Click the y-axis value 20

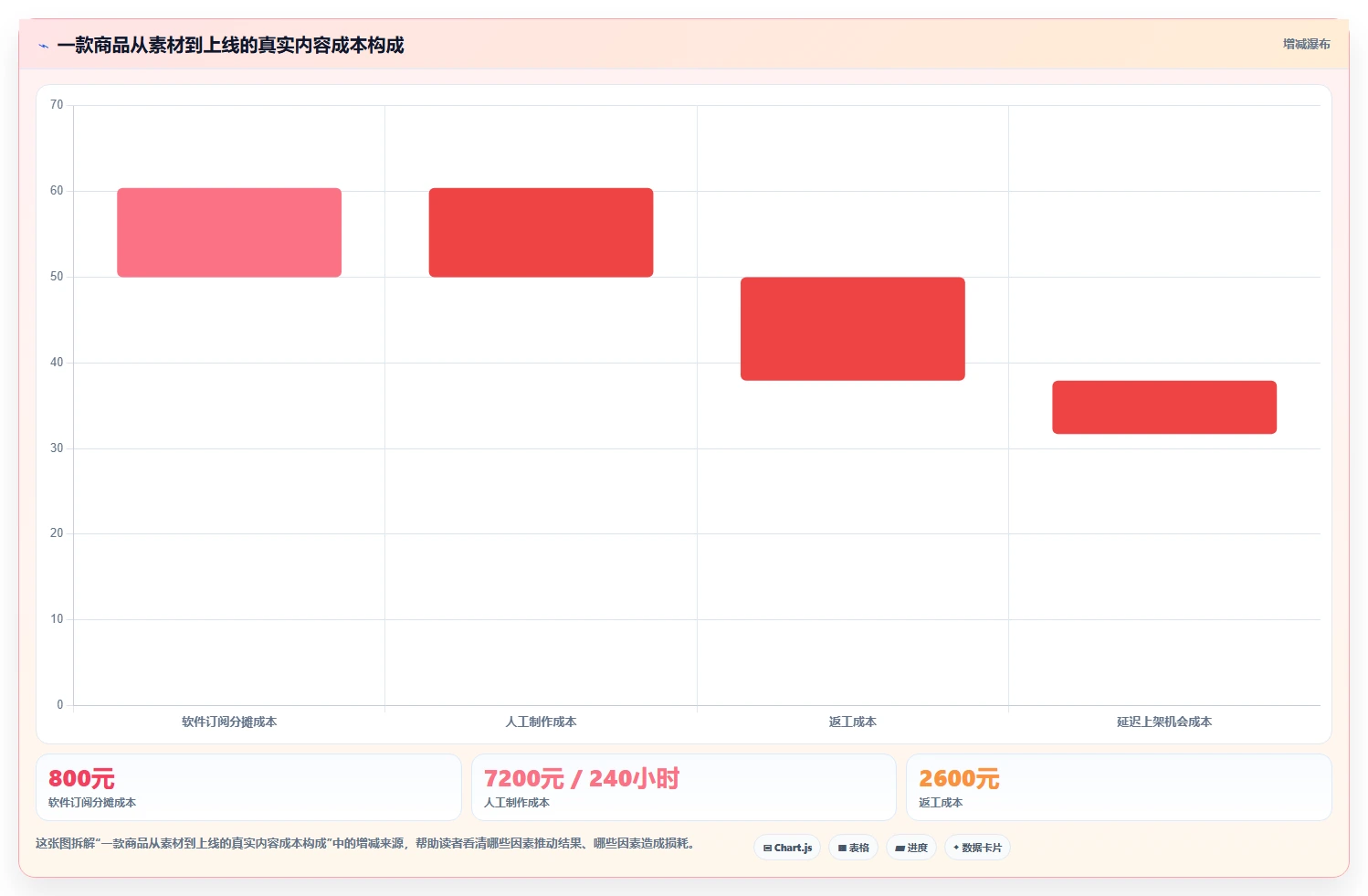(x=57, y=533)
